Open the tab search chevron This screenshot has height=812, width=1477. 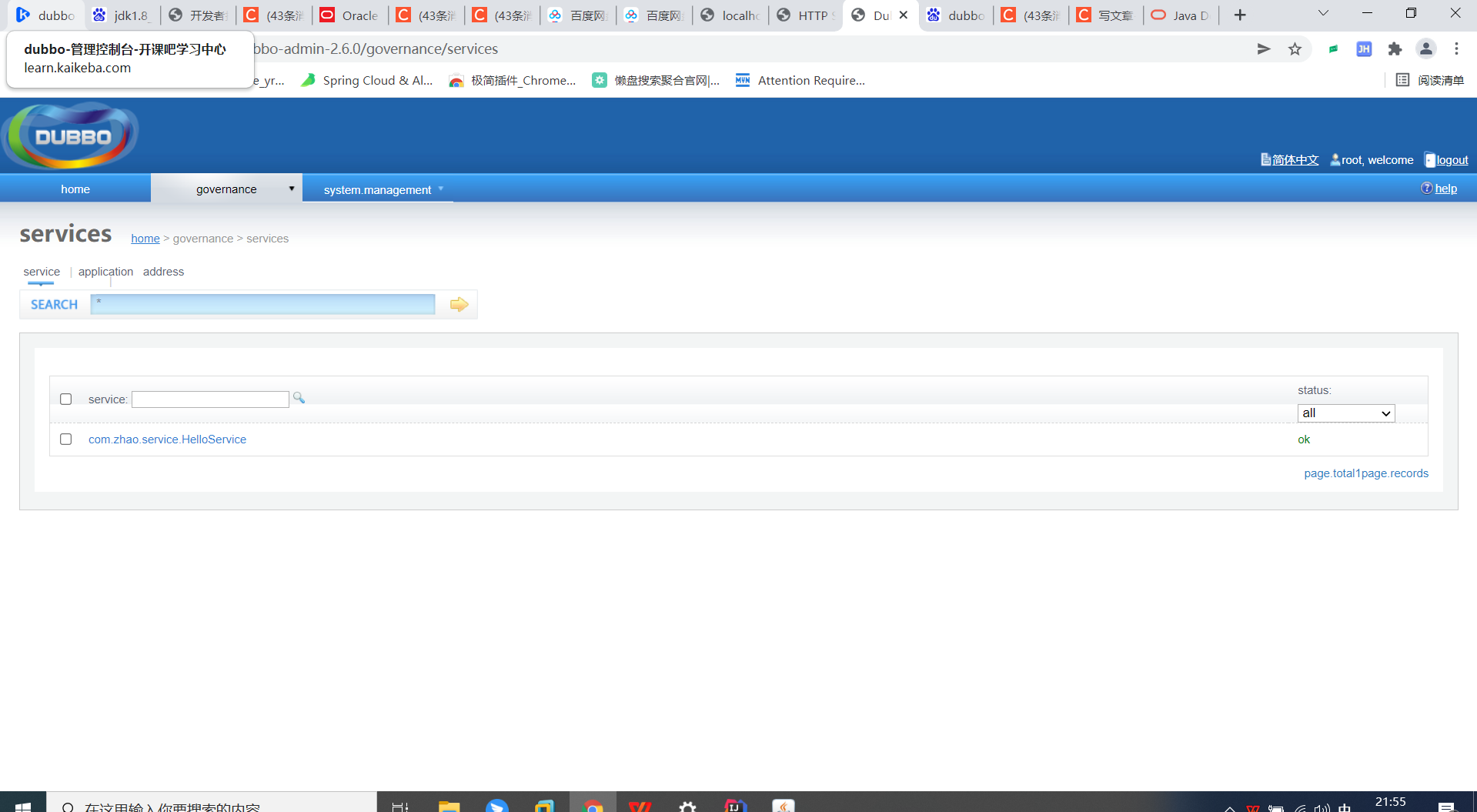point(1323,13)
